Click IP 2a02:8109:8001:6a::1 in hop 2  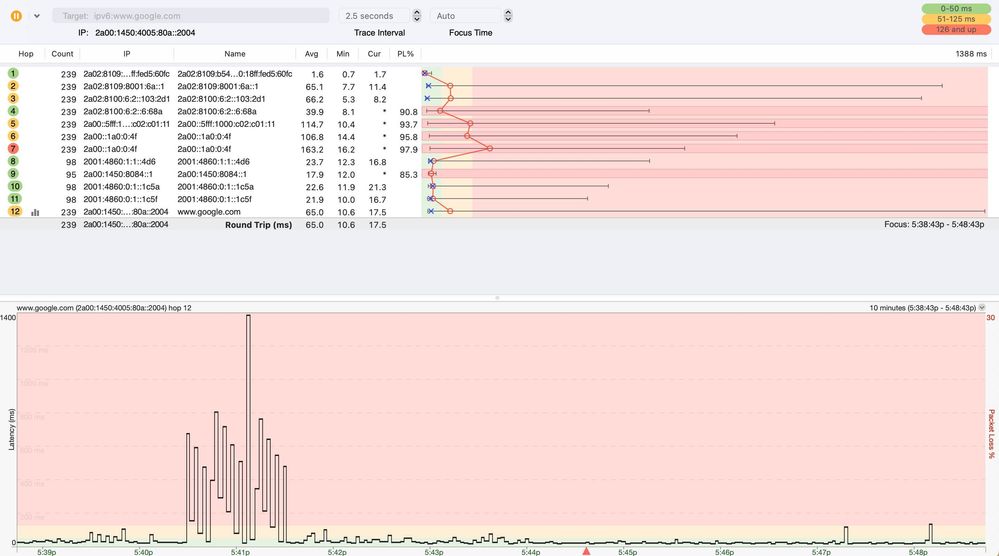(x=124, y=87)
